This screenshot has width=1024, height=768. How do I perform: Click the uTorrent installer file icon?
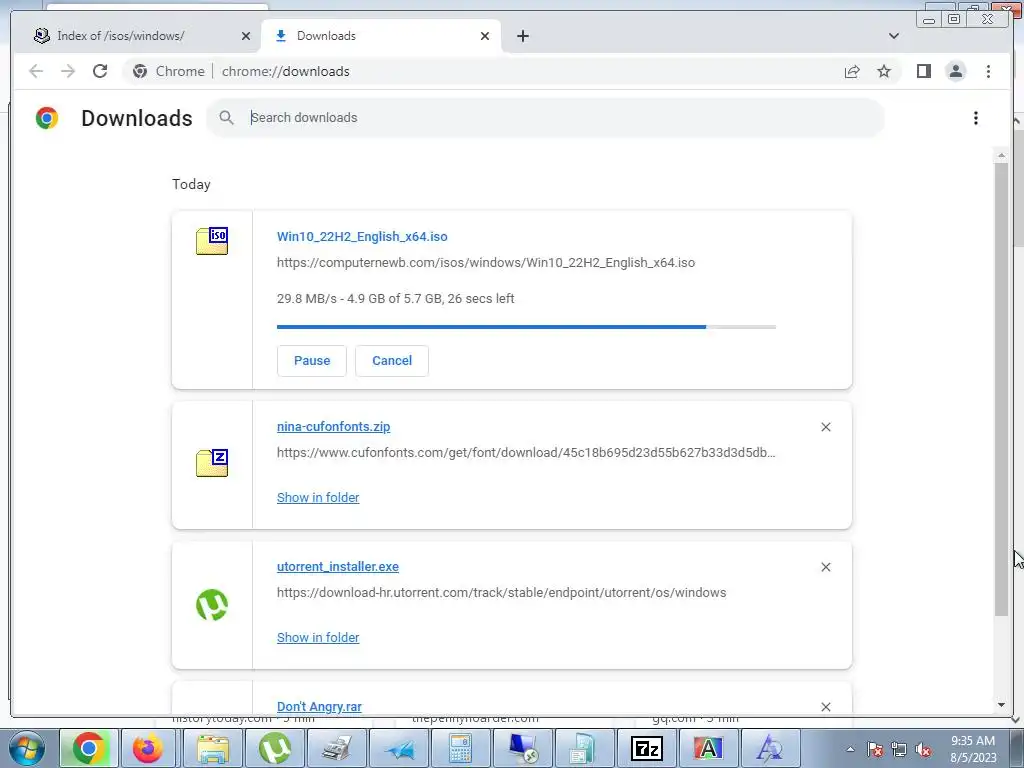coord(212,605)
